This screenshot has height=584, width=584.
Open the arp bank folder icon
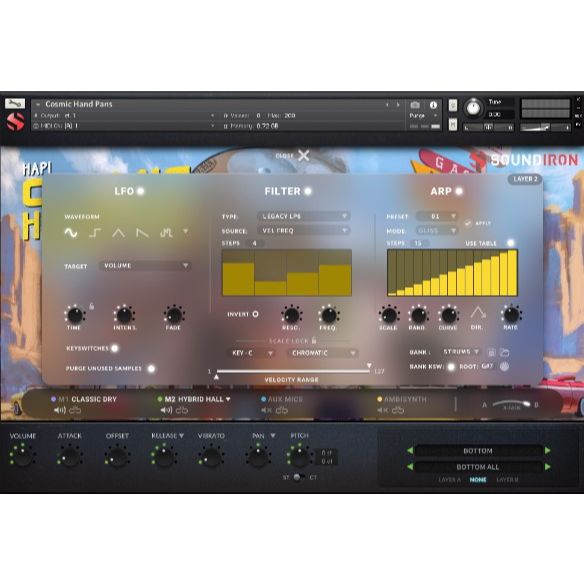click(x=504, y=352)
